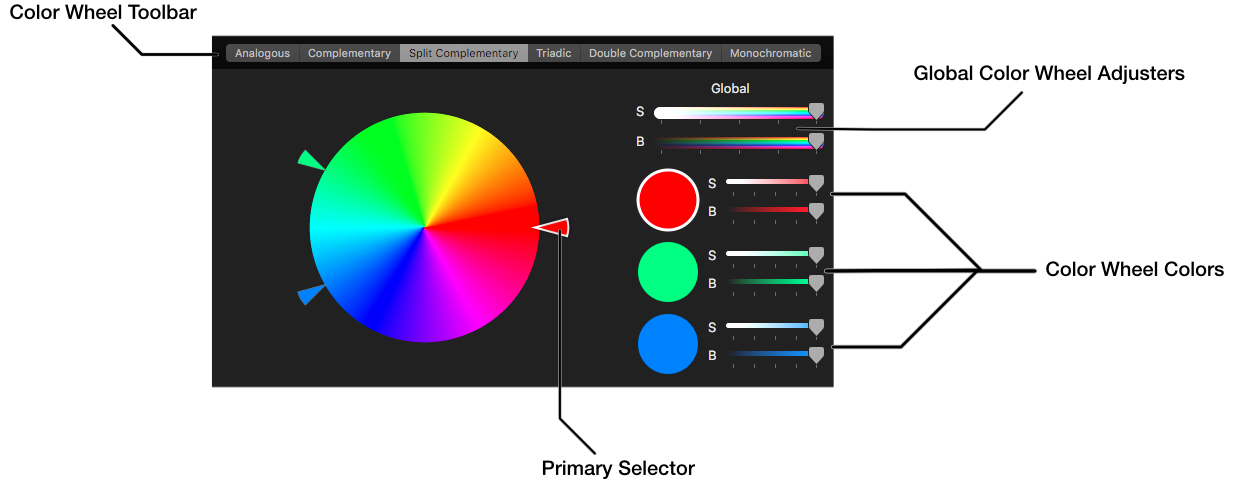
Task: Click the red brightness slider handle
Action: [816, 211]
